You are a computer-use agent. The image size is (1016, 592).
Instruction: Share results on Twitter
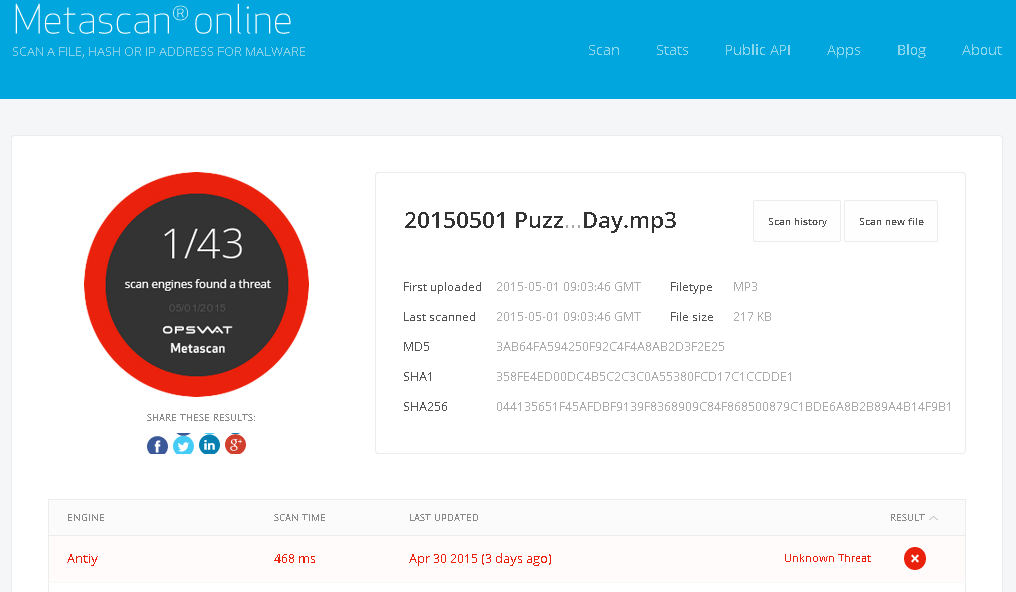pyautogui.click(x=183, y=444)
